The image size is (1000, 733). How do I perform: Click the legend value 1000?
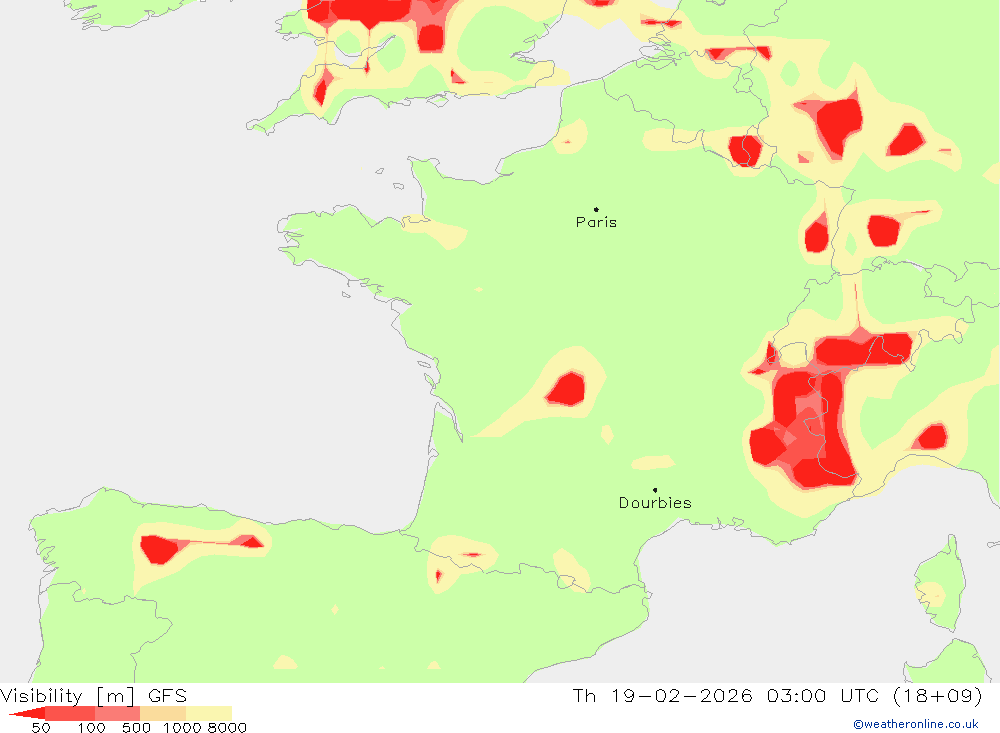[182, 728]
